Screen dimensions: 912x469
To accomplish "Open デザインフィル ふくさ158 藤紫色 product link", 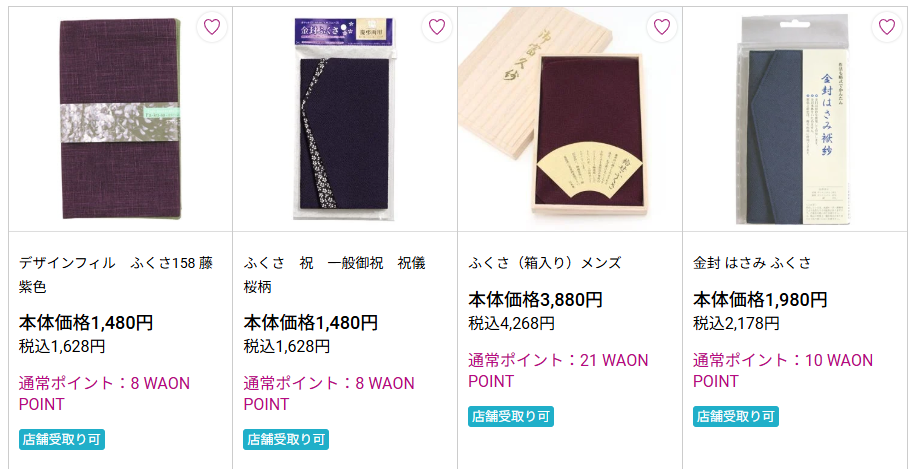I will 116,275.
